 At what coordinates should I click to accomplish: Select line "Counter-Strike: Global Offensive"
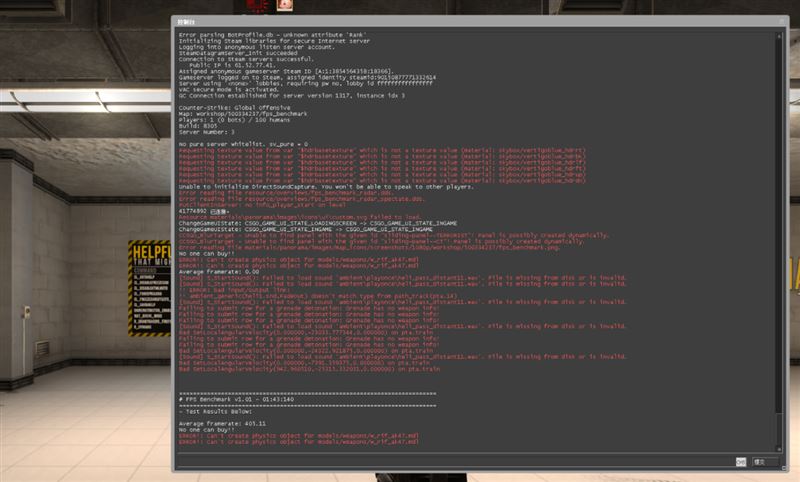click(x=234, y=108)
